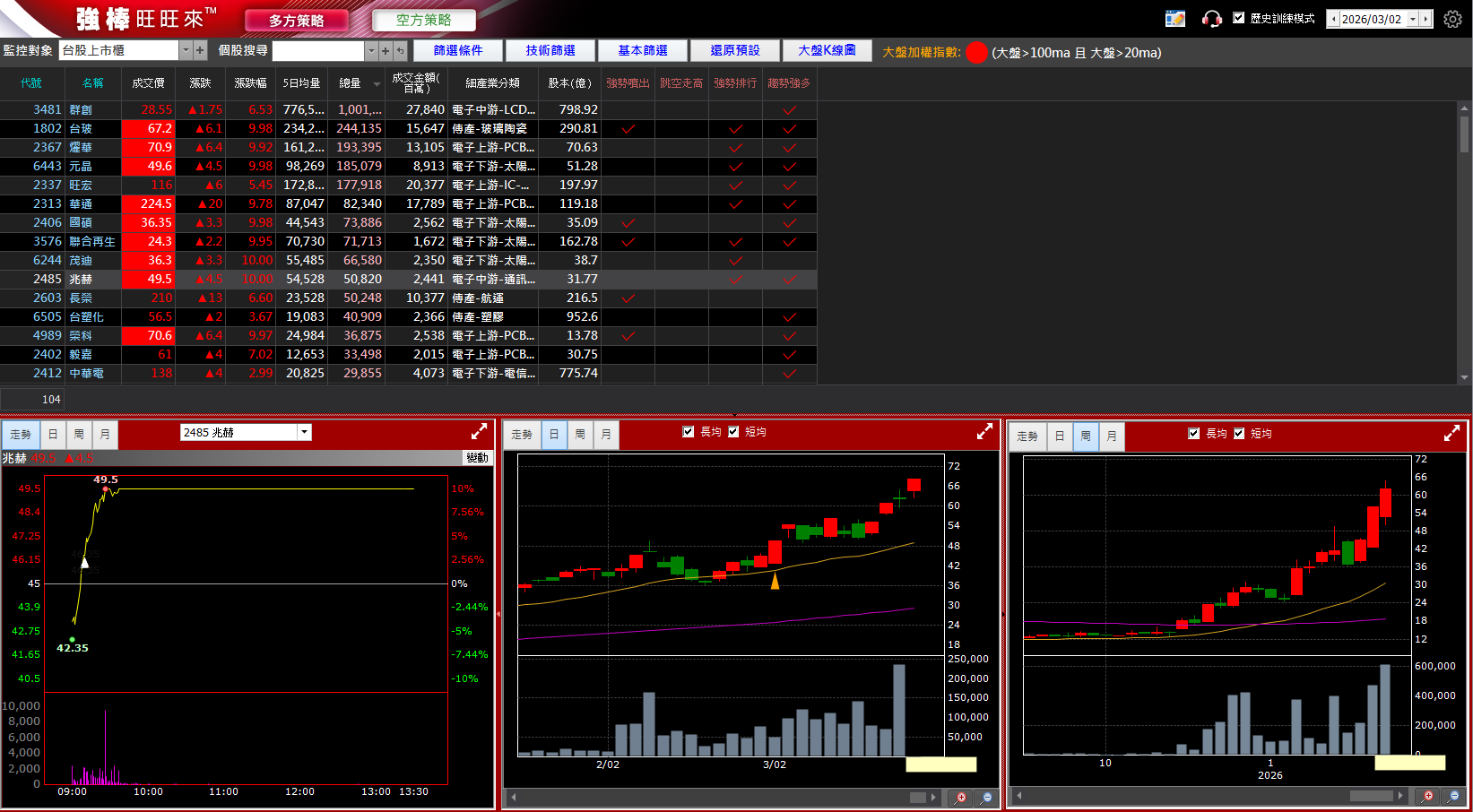The image size is (1473, 812).
Task: Open the layout edit icon with pencil
Action: coord(1175,19)
